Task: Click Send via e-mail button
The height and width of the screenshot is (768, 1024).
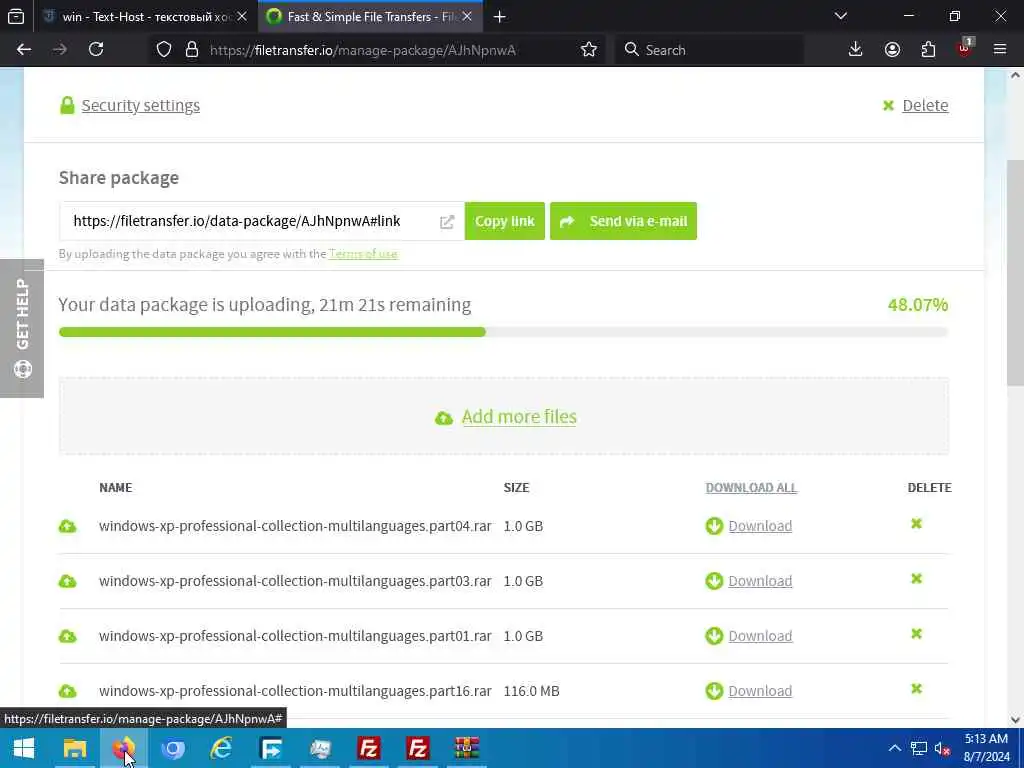Action: [x=623, y=221]
